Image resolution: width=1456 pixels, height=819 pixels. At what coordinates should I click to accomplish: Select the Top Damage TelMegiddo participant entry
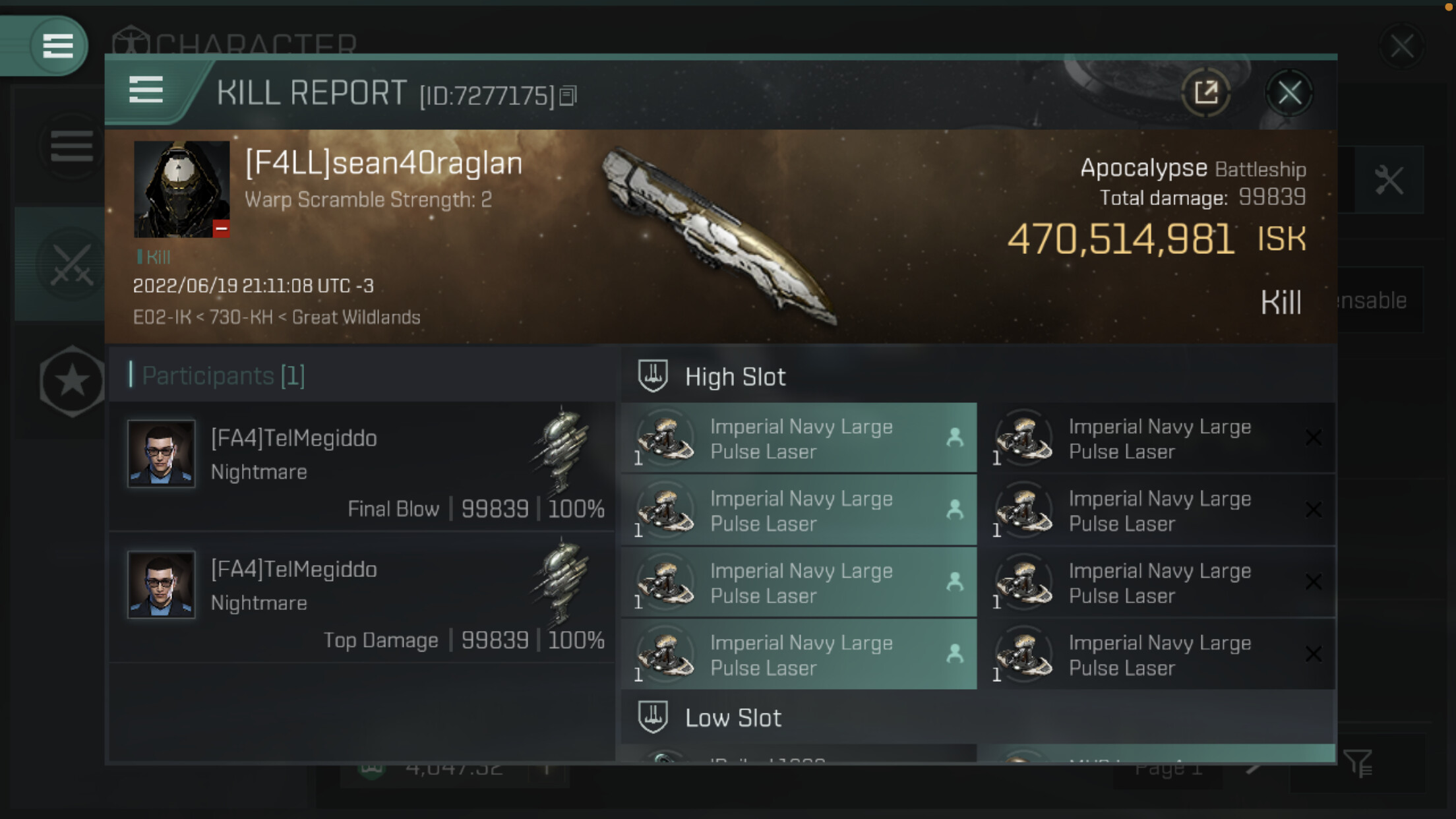click(x=362, y=597)
